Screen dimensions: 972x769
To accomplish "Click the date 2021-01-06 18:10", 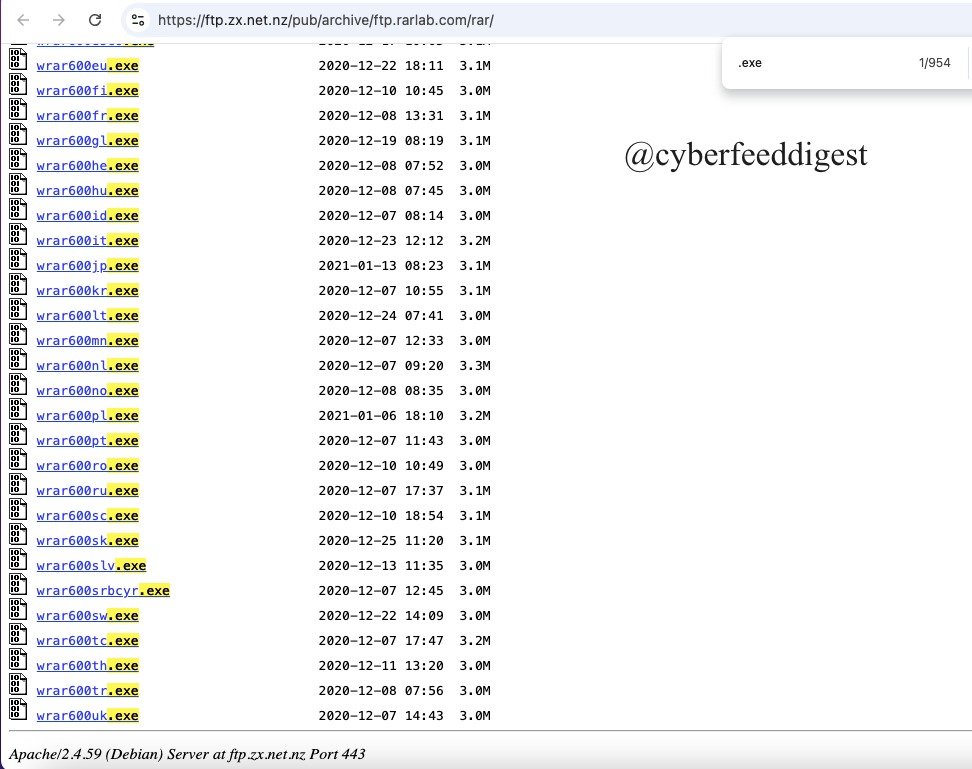I will tap(381, 416).
